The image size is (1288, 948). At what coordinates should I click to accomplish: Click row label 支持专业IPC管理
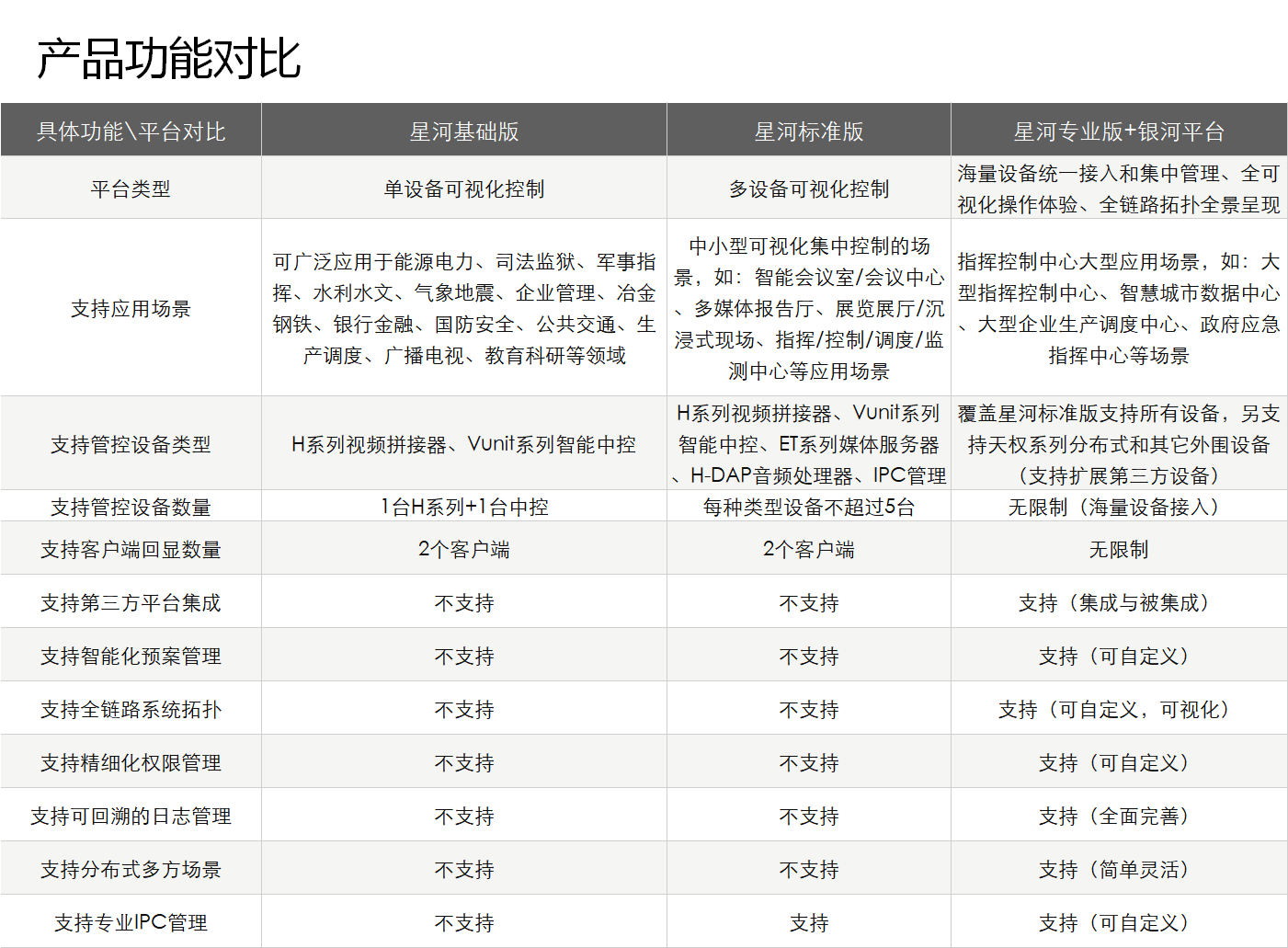pyautogui.click(x=131, y=923)
